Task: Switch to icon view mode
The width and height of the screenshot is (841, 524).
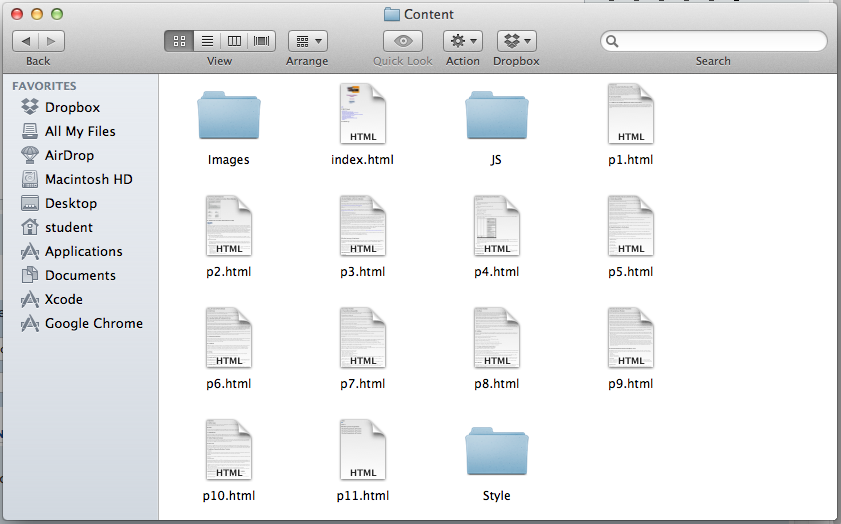Action: (x=179, y=41)
